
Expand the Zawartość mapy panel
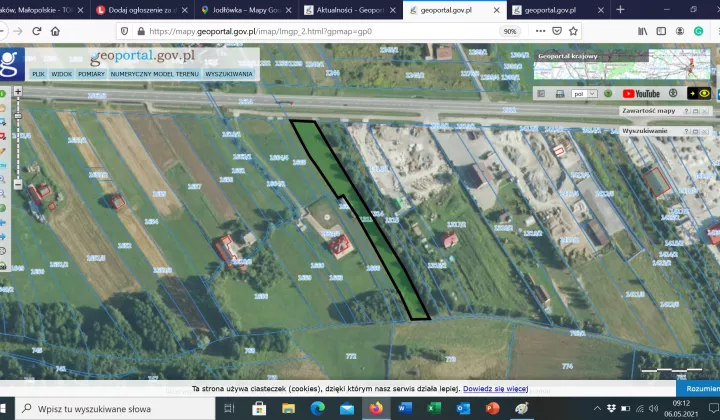[696, 111]
